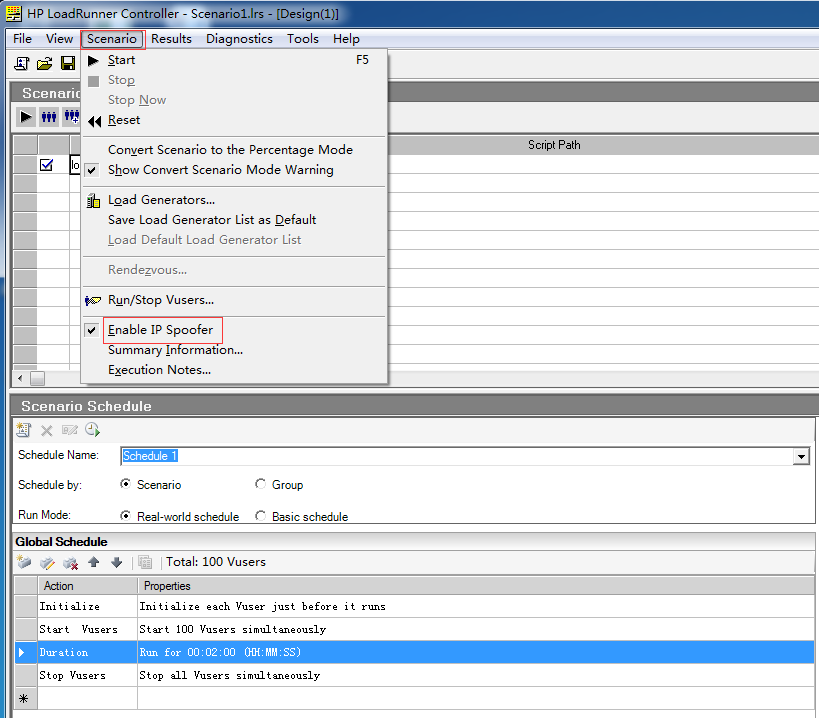
Task: Click the Reset rewind icon in menu
Action: click(x=94, y=121)
